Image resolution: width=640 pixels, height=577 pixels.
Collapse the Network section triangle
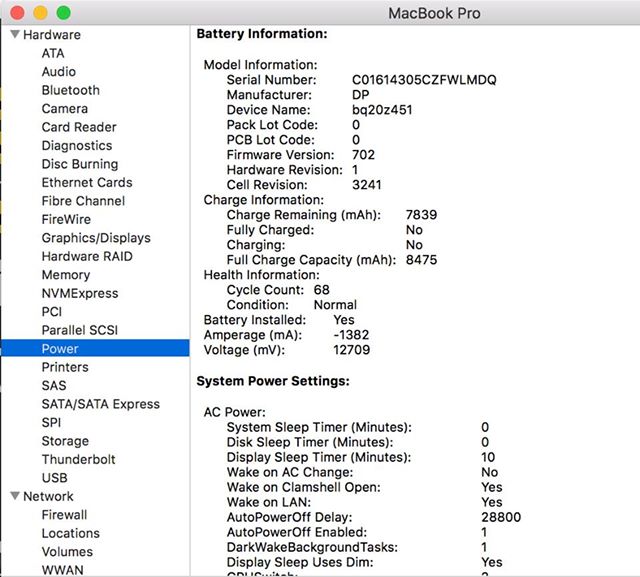15,496
